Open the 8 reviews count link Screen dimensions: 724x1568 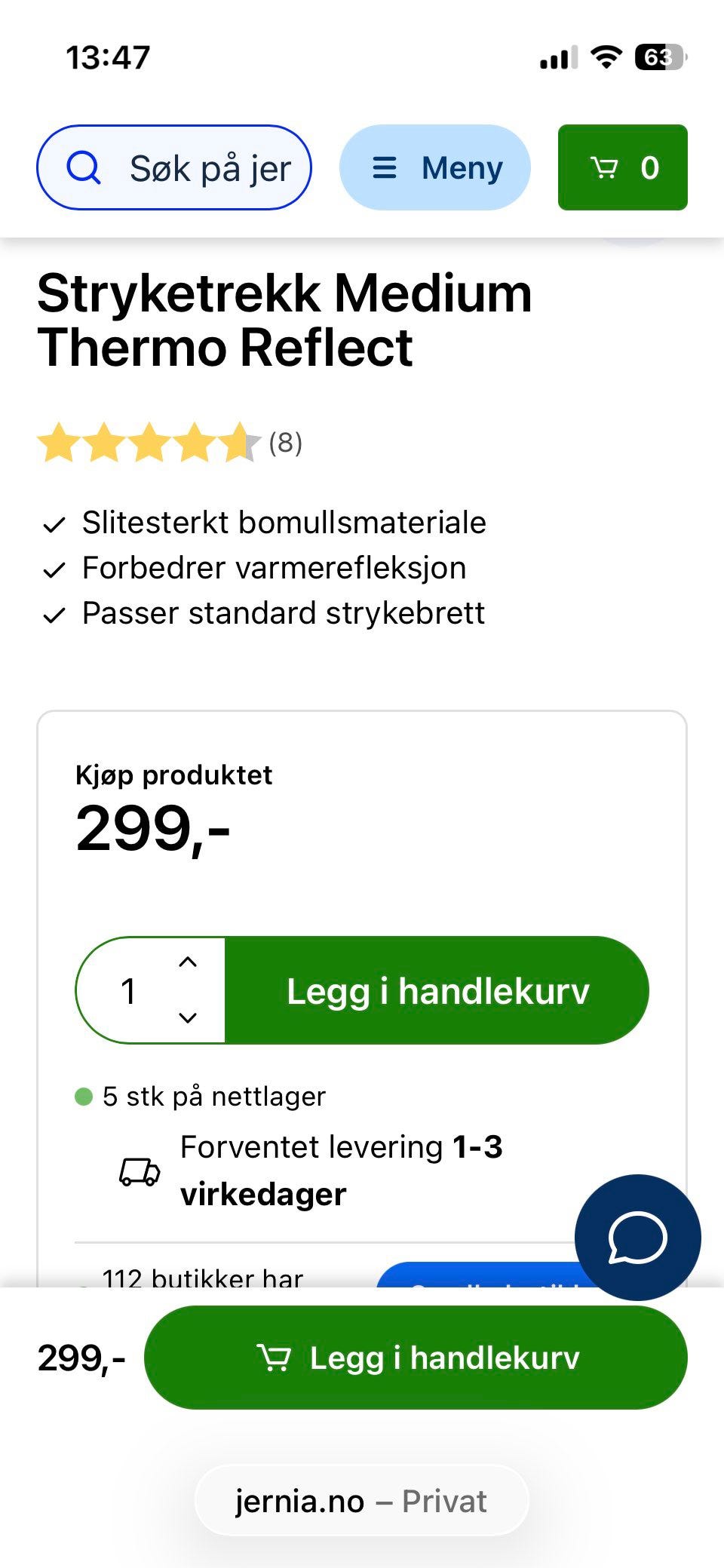click(285, 443)
